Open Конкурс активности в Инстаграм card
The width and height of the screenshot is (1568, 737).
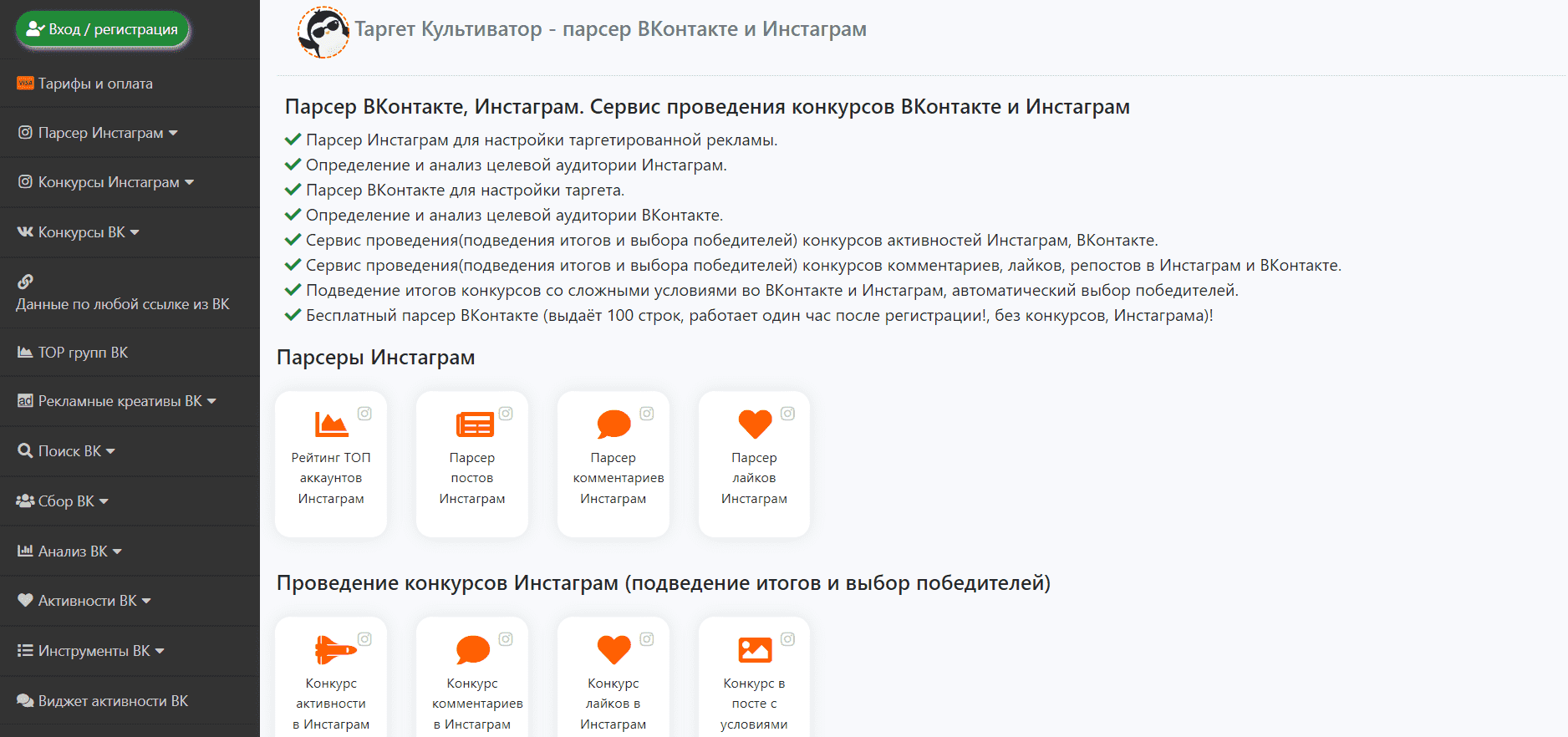(331, 704)
